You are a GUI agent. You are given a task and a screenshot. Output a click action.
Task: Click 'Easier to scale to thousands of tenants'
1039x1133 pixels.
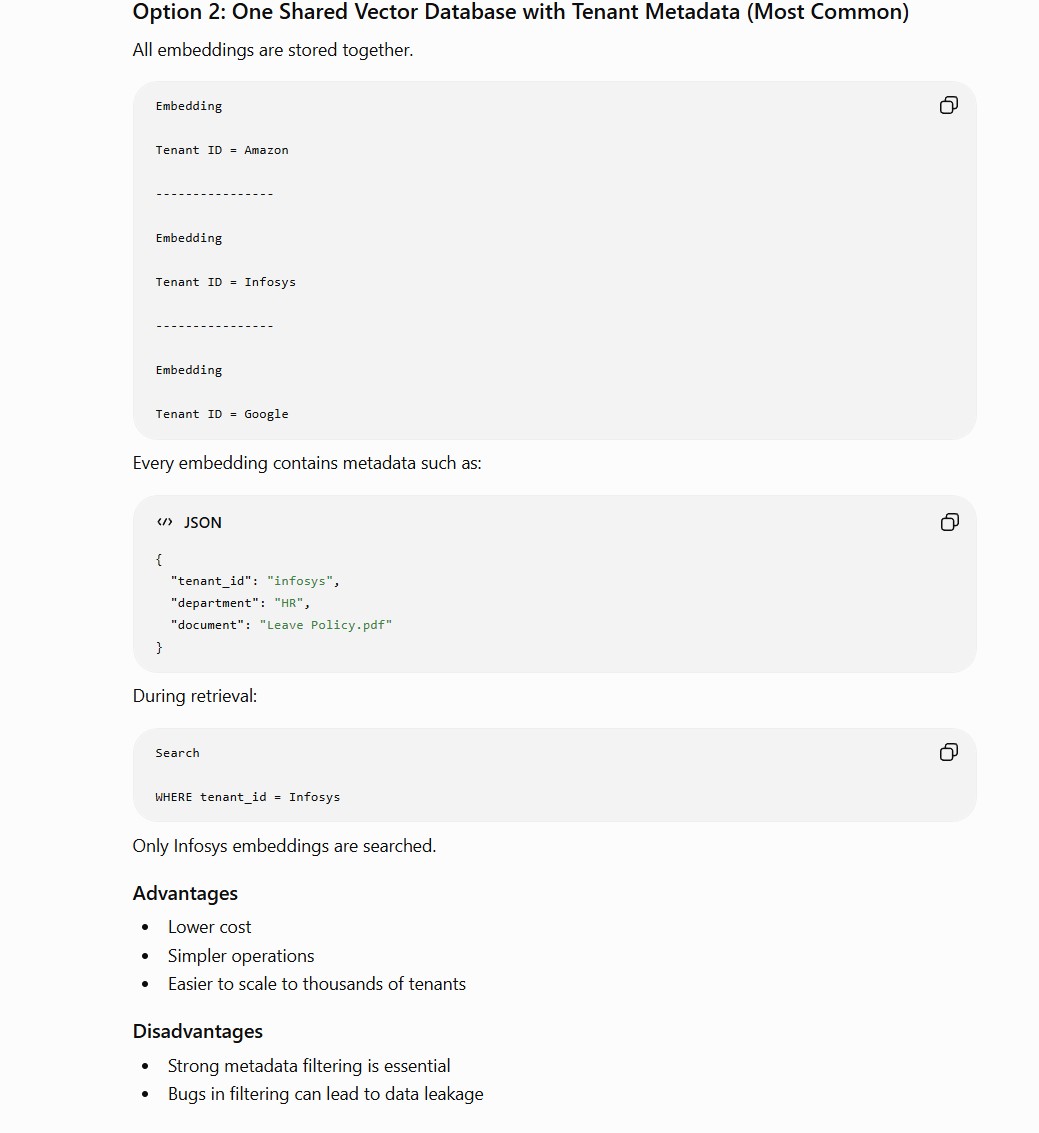pos(316,984)
